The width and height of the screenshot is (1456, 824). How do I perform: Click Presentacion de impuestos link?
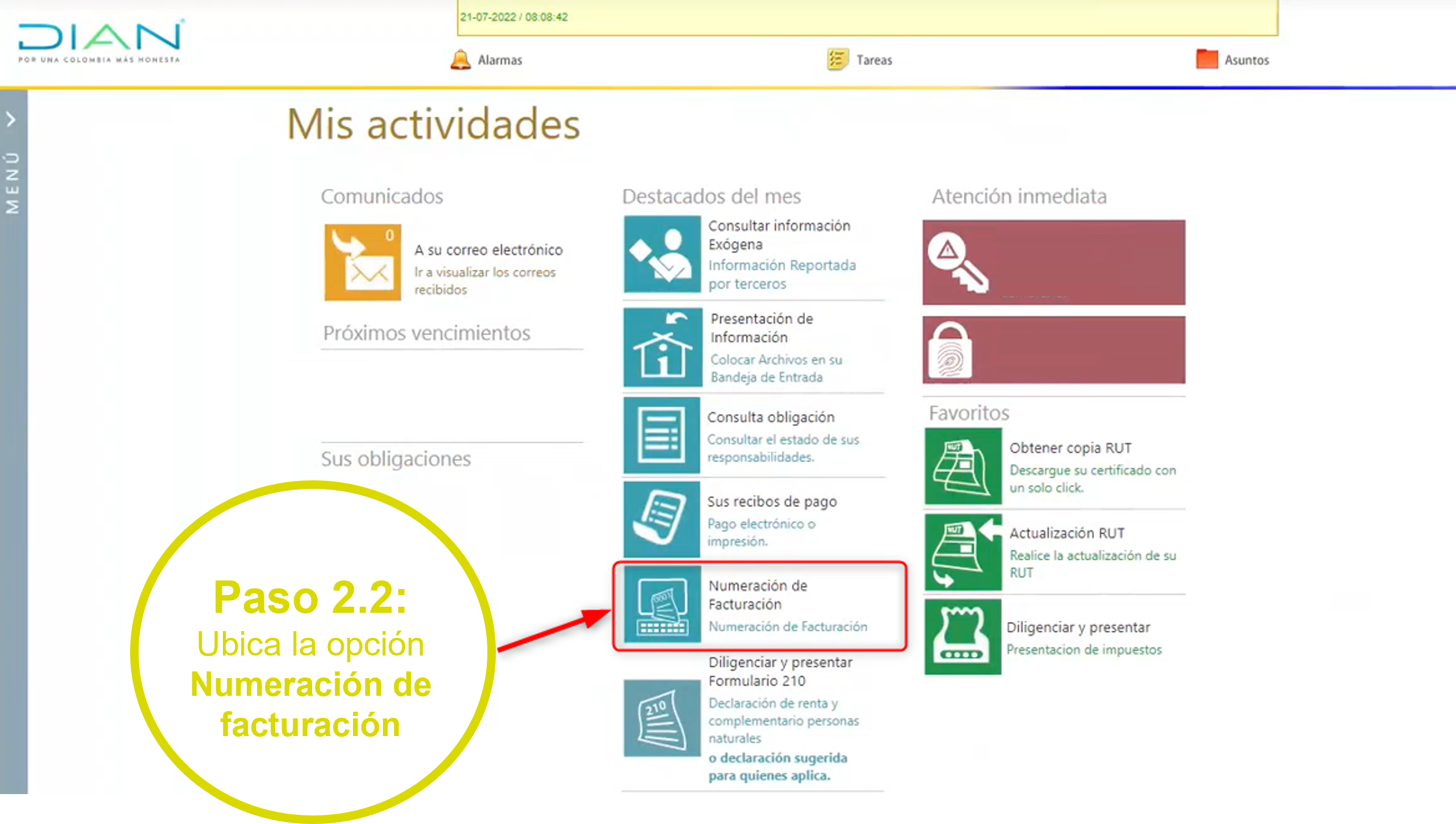coord(1083,649)
